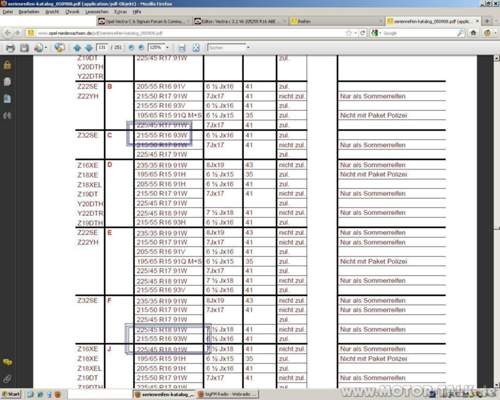Image resolution: width=500 pixels, height=400 pixels.
Task: Click the fit-width page view icon
Action: [182, 48]
